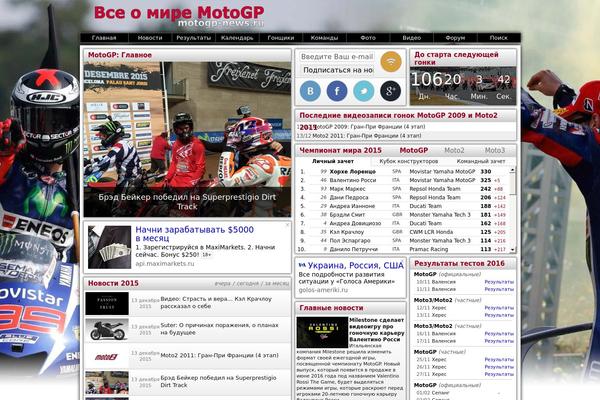Image resolution: width=600 pixels, height=400 pixels.
Task: Select rider Дани Педроса in standings
Action: click(349, 198)
